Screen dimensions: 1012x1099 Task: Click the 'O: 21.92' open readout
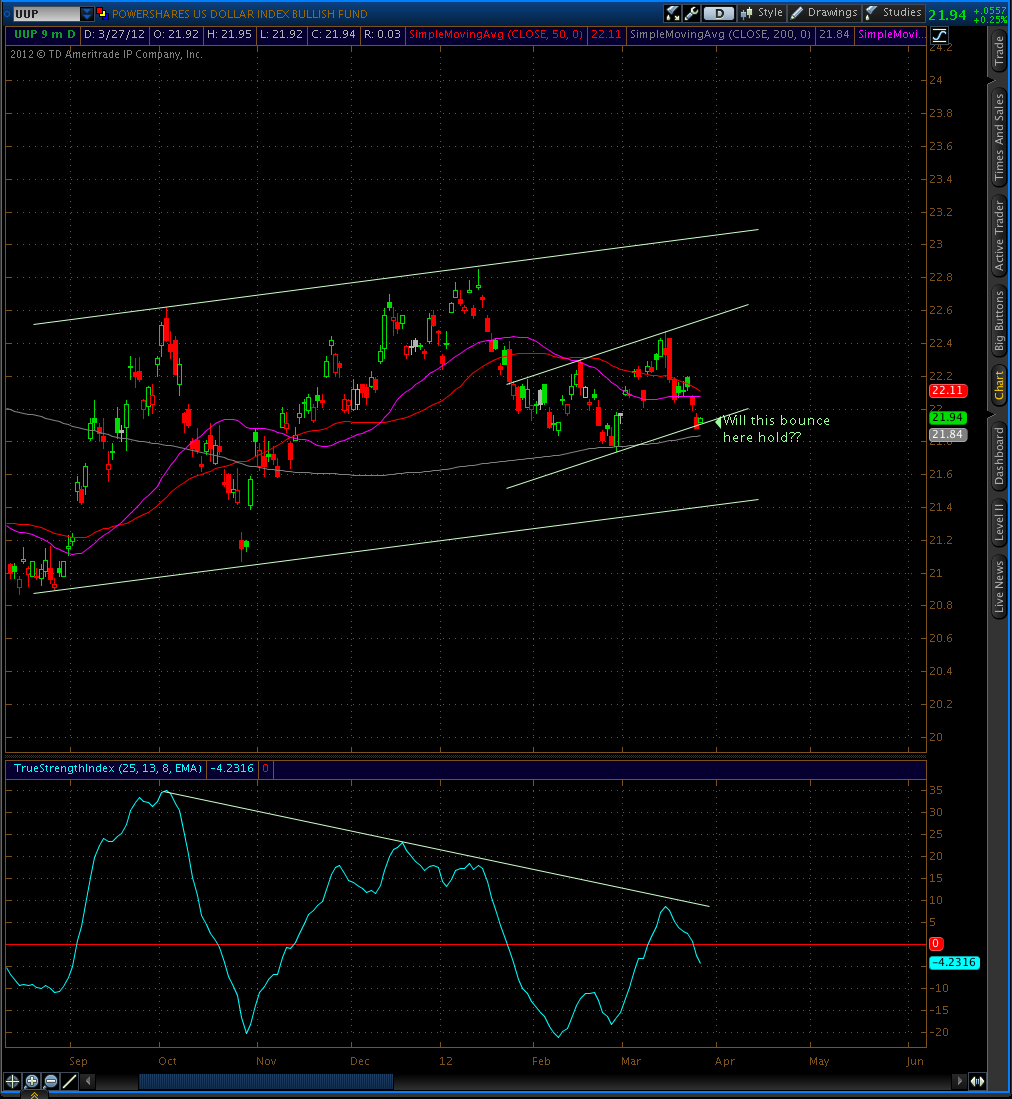click(x=176, y=34)
